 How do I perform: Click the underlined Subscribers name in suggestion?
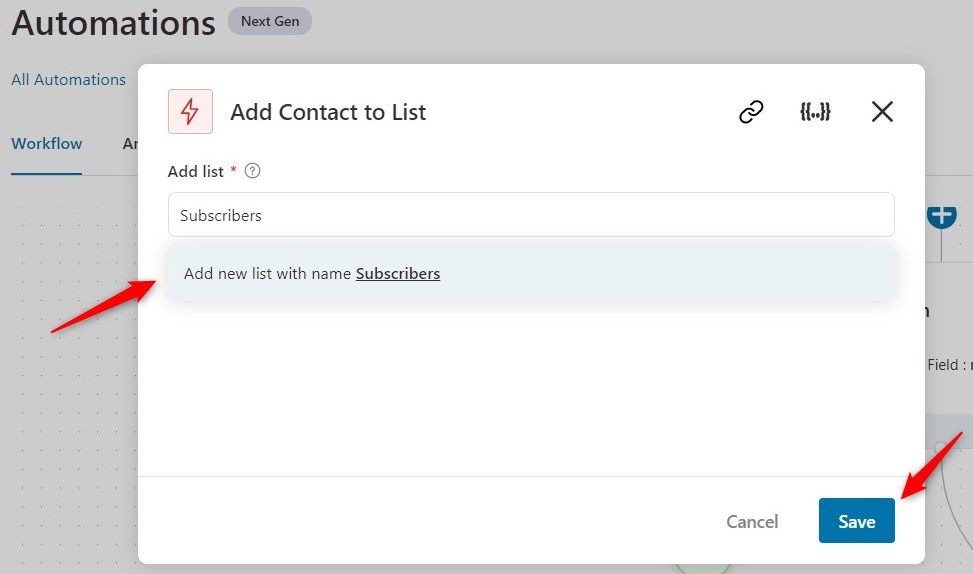pos(398,274)
